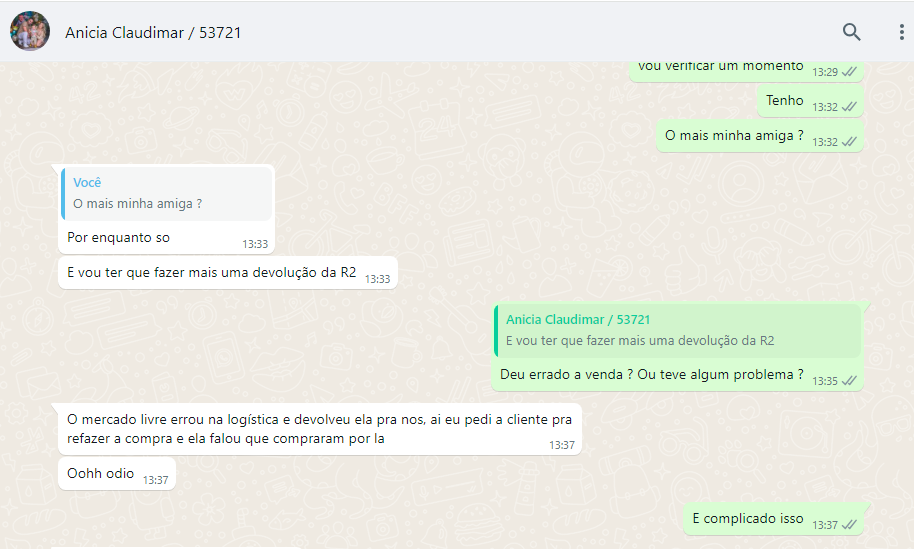Select the 'O mercado livre errou na logística' message

pos(319,429)
